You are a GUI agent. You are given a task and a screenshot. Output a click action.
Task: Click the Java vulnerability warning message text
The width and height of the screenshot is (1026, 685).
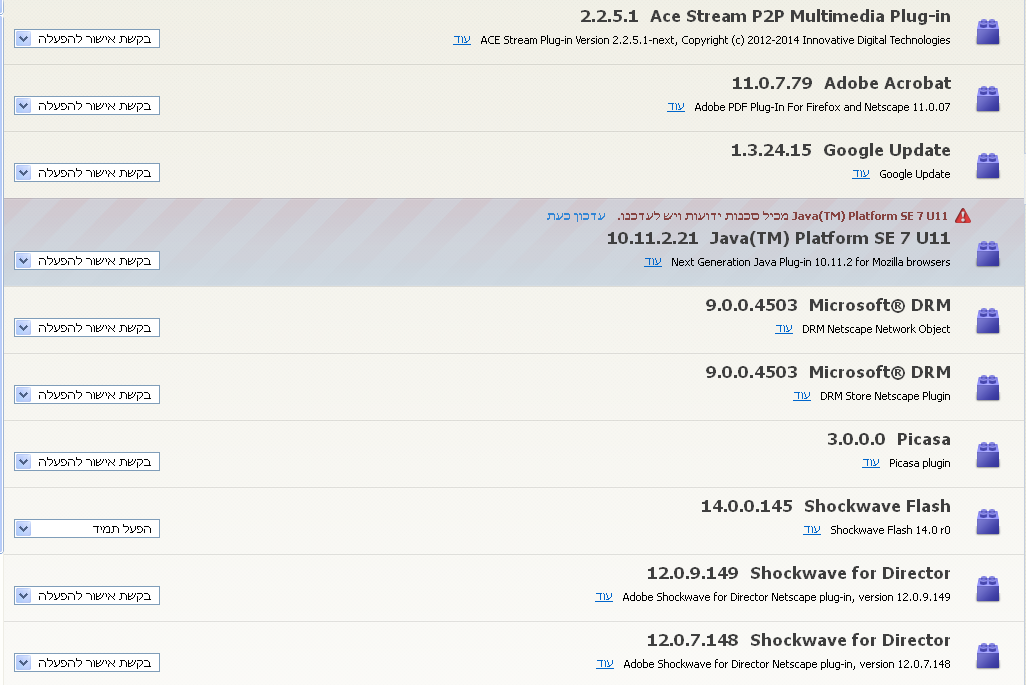click(783, 216)
